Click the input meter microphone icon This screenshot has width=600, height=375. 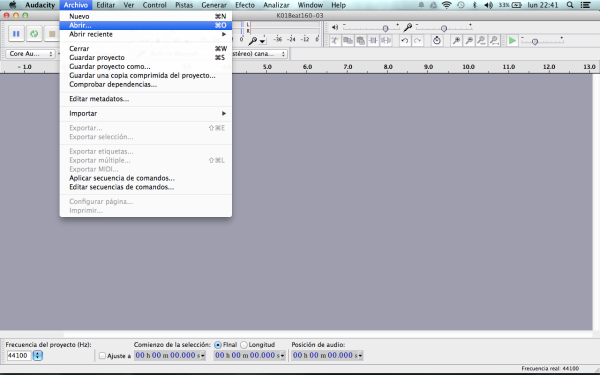(253, 40)
